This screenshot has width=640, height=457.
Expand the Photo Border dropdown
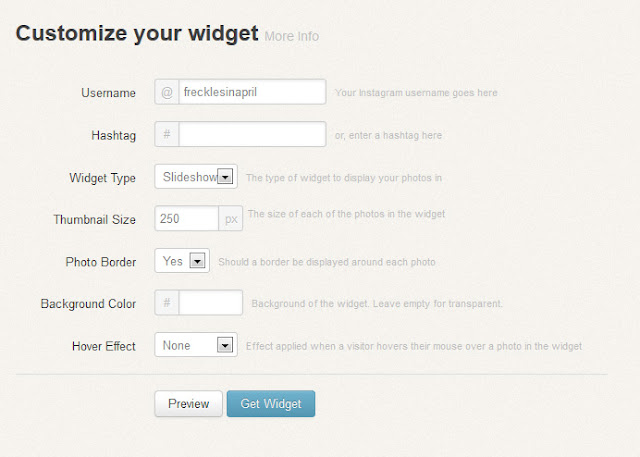[197, 261]
